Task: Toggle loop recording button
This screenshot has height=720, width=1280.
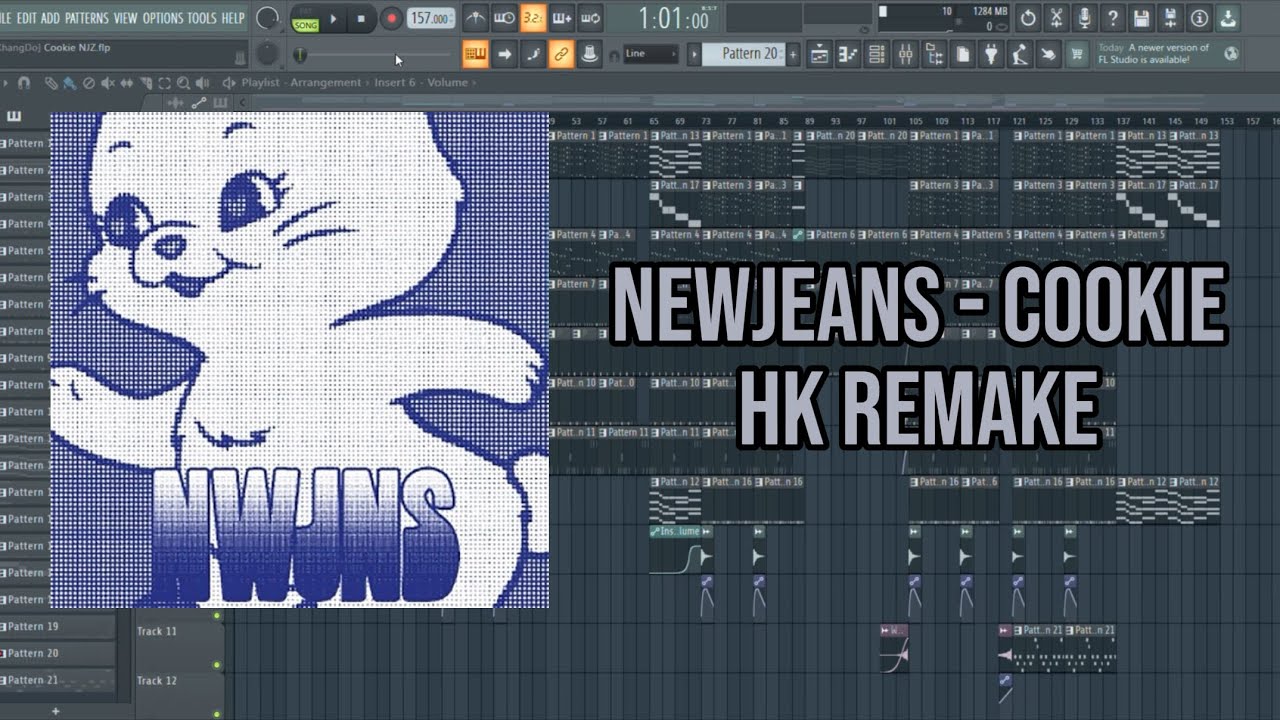Action: coord(590,18)
